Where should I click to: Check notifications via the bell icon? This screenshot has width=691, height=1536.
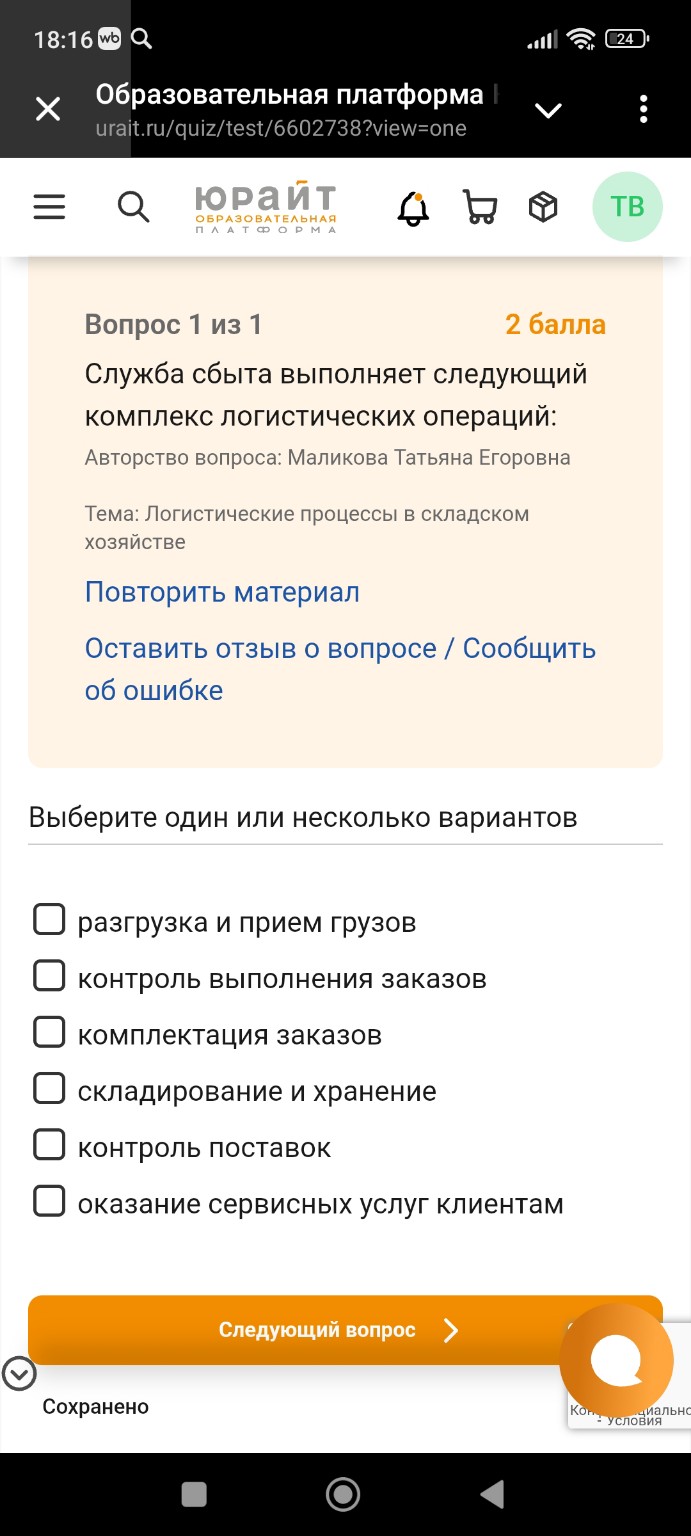[411, 207]
